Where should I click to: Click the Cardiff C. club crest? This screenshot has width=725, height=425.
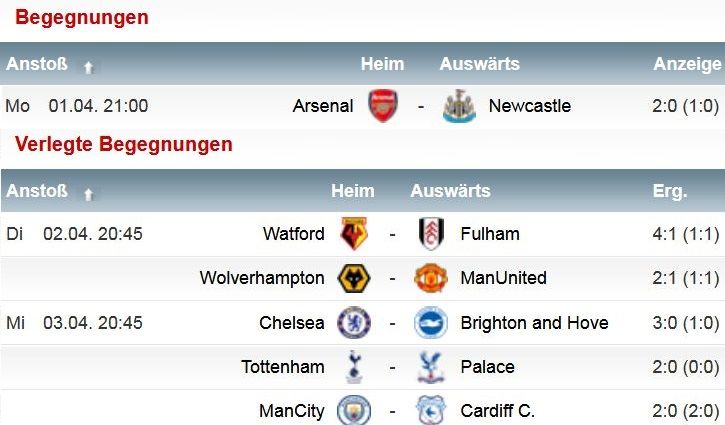431,410
